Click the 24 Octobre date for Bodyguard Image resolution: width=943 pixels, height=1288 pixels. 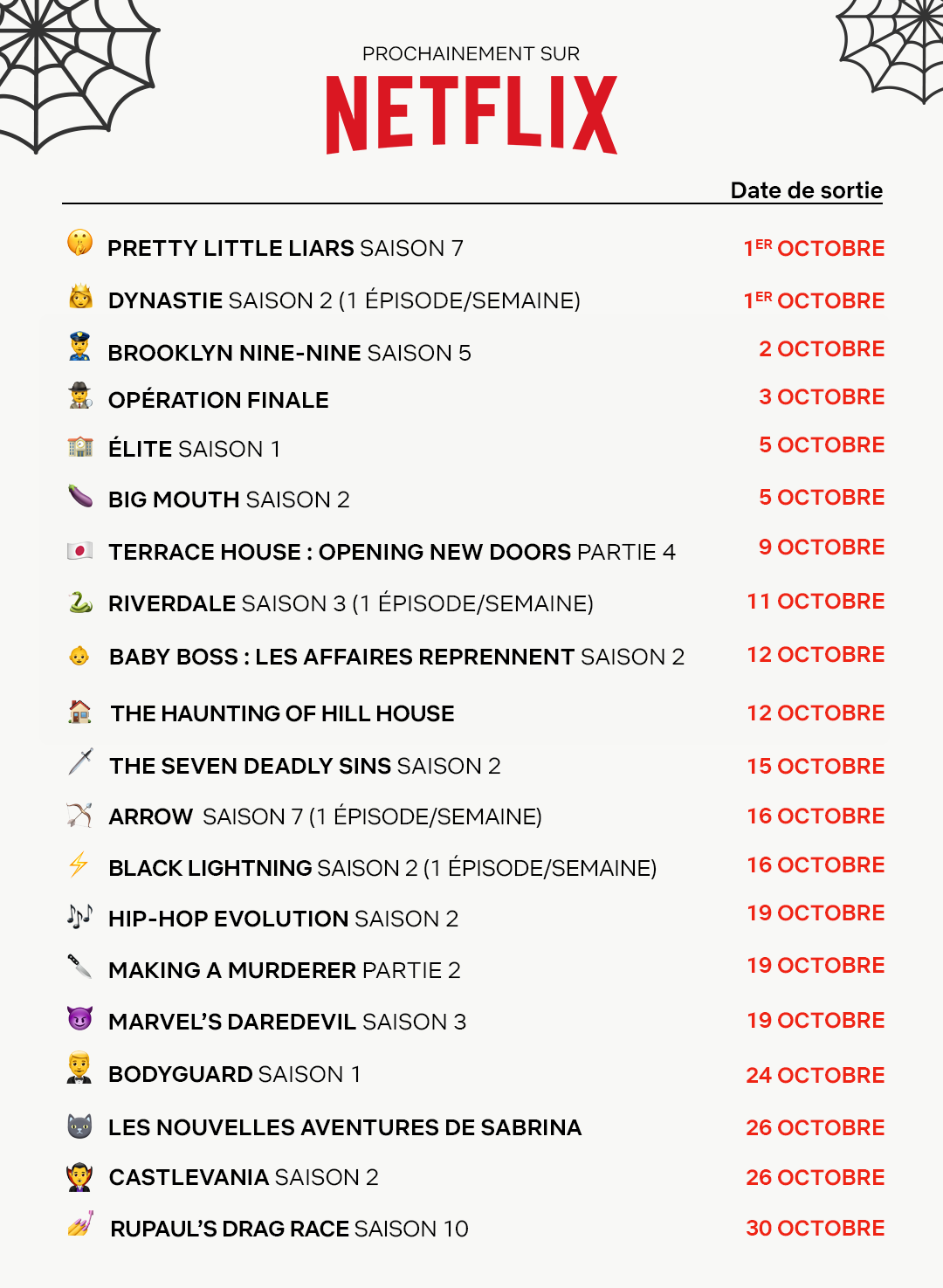click(816, 1075)
